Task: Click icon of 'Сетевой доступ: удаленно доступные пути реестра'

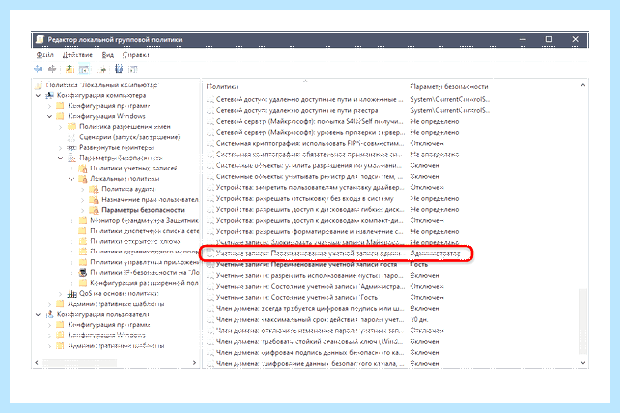Action: tap(210, 110)
